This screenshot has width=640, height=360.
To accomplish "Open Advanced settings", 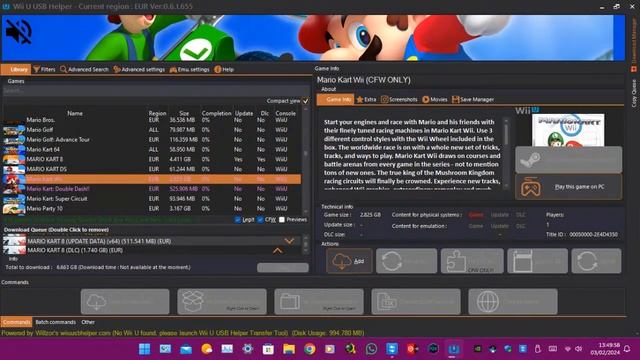I will tap(139, 69).
